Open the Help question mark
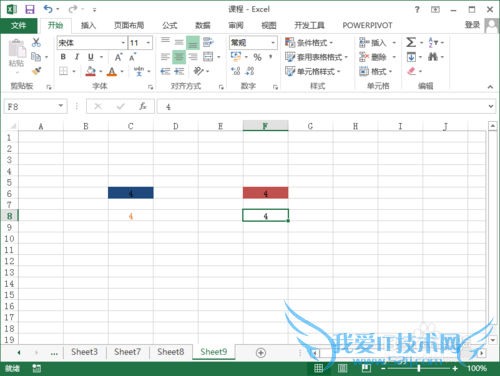500x376 pixels. (417, 9)
